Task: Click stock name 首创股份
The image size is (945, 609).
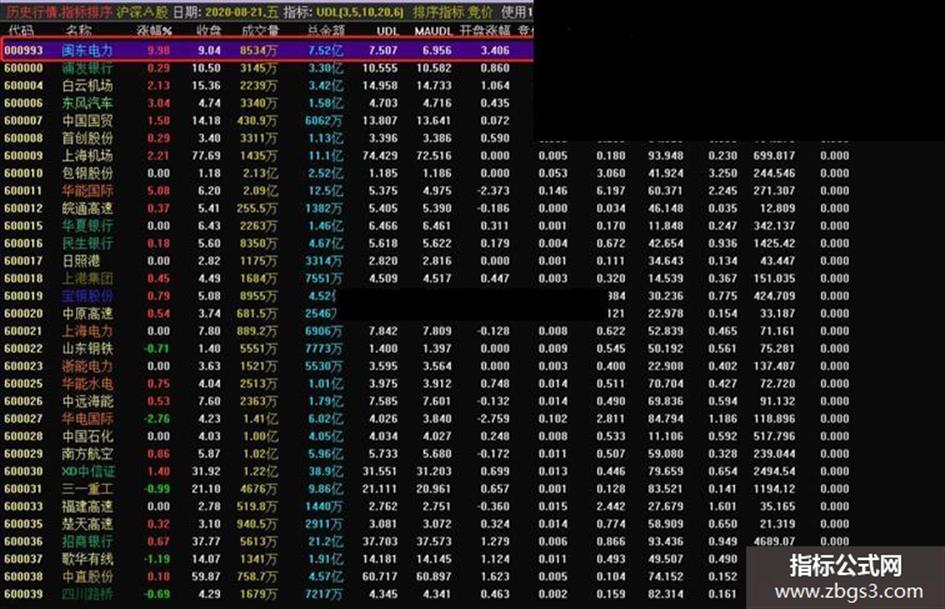Action: (x=87, y=138)
